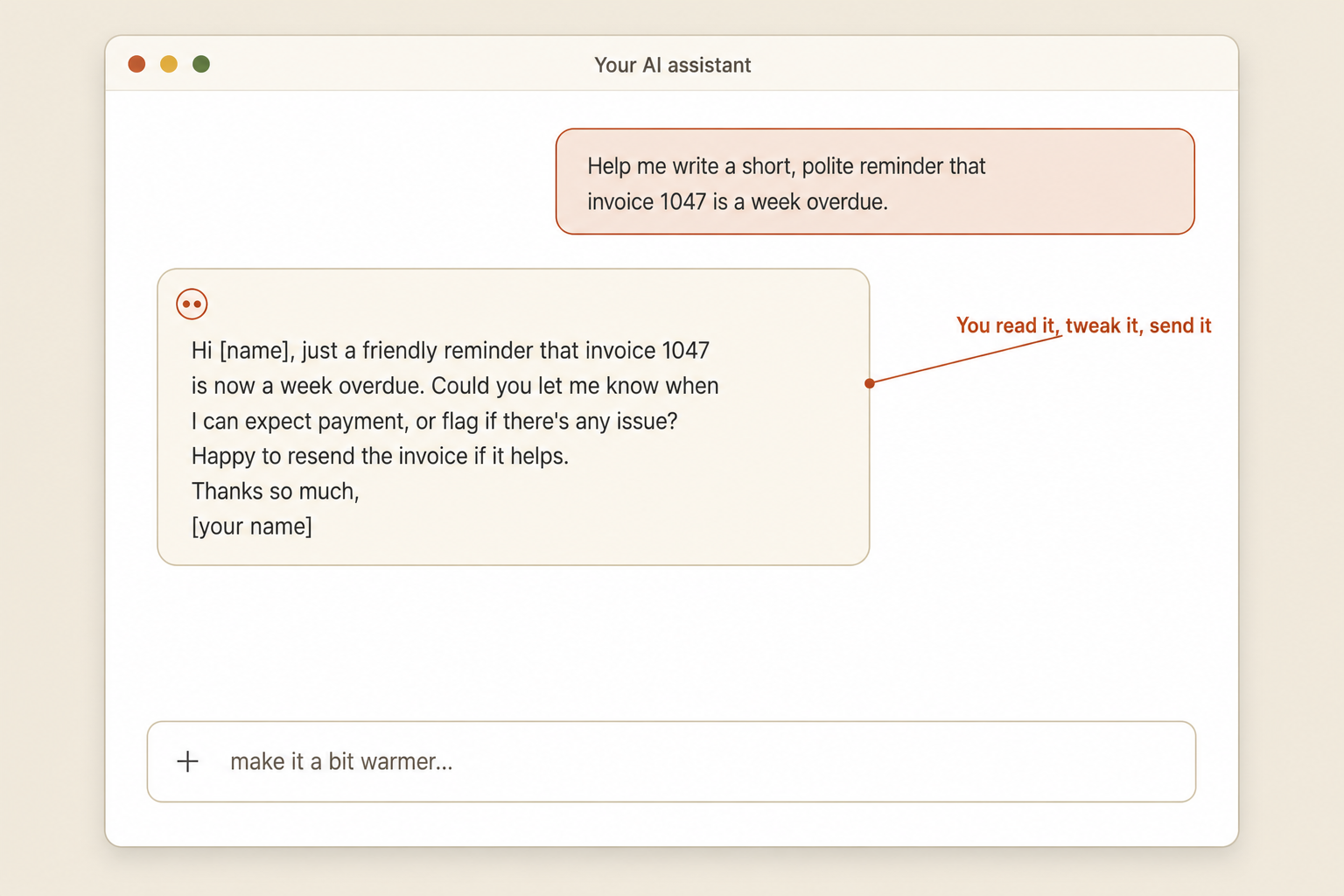Screen dimensions: 1344x896
Task: Select the user message about invoice 1047
Action: point(875,182)
